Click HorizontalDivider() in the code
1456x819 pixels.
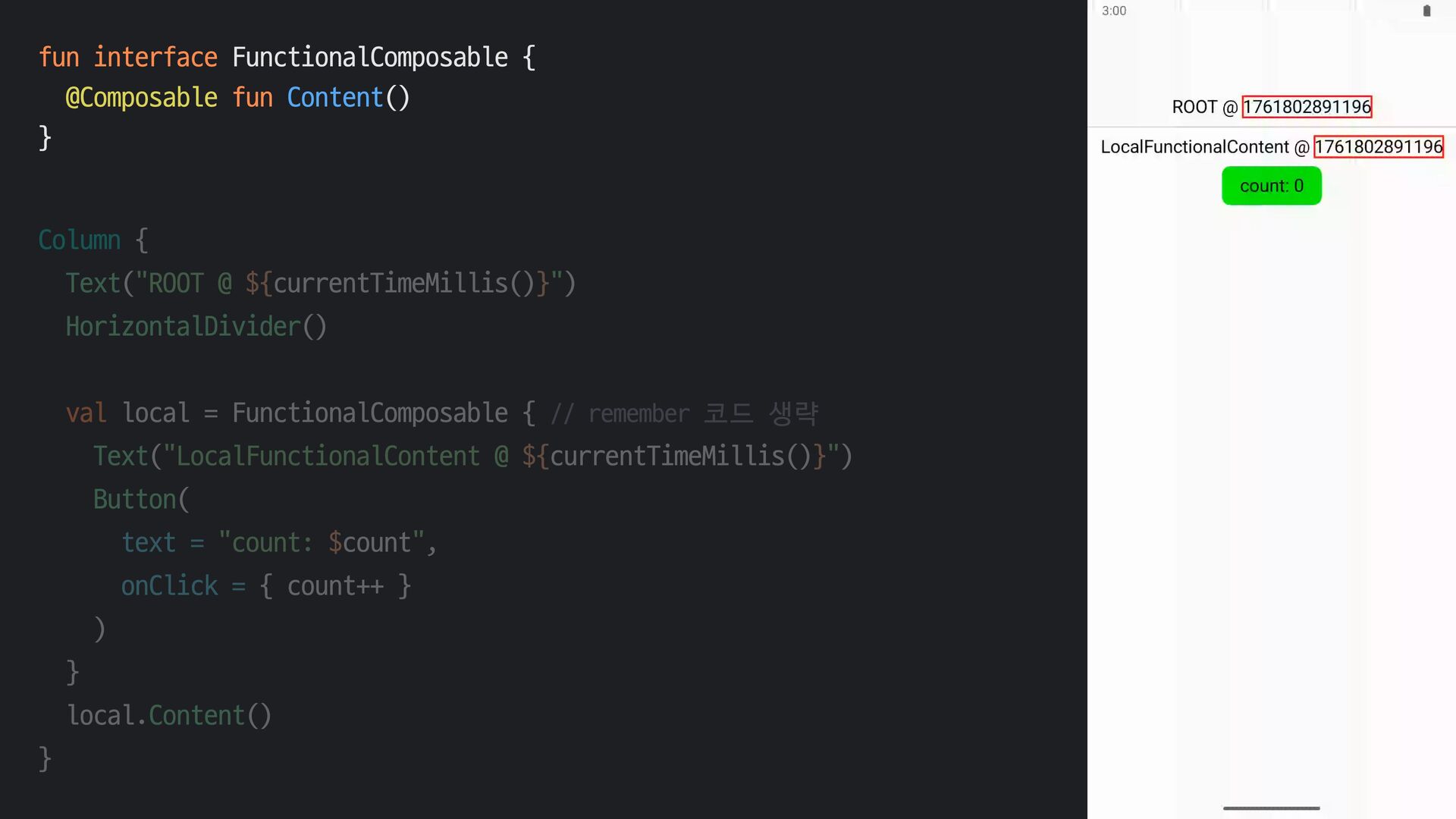[x=196, y=327]
